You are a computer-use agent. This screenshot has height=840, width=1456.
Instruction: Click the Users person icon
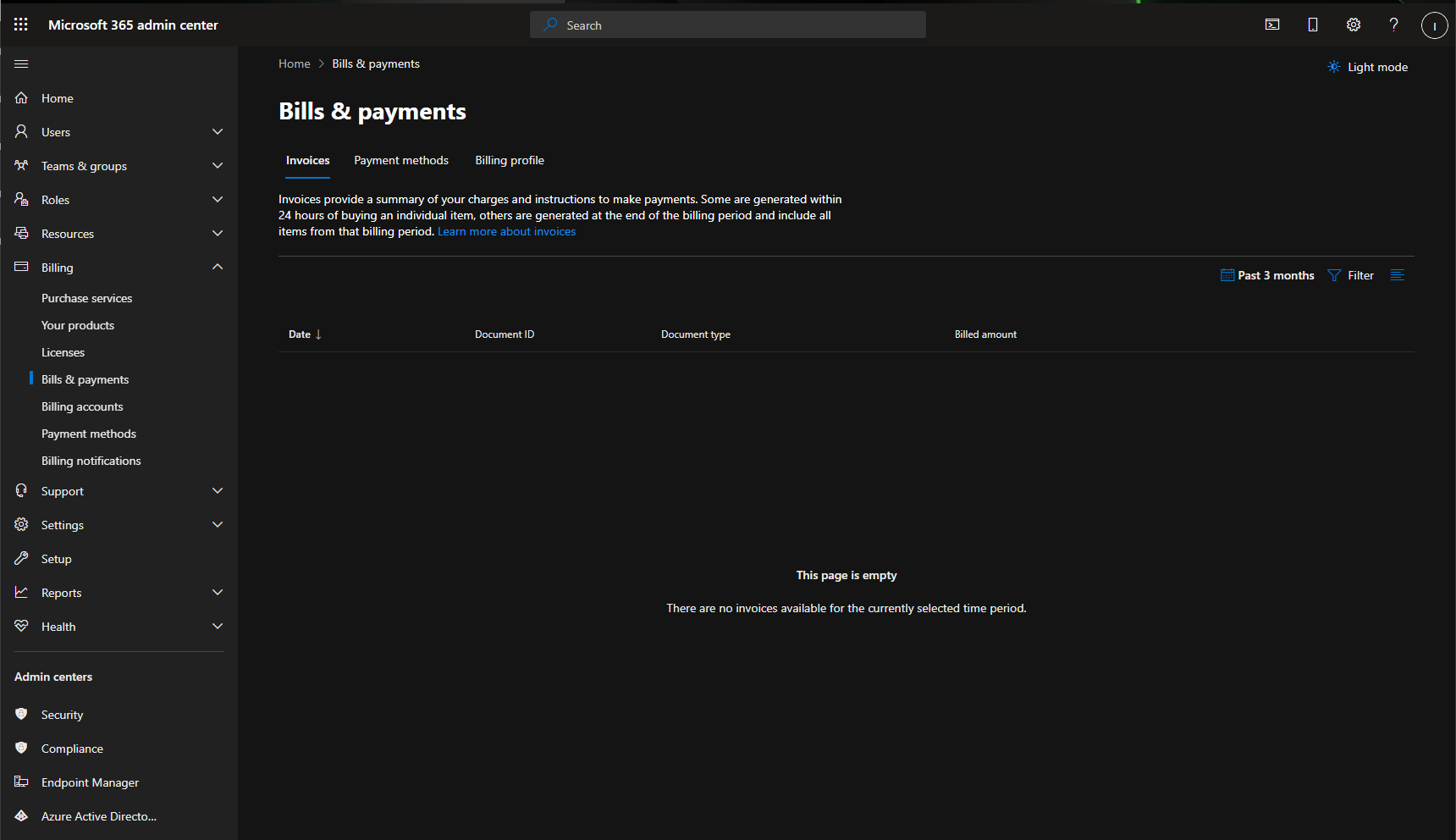coord(21,131)
